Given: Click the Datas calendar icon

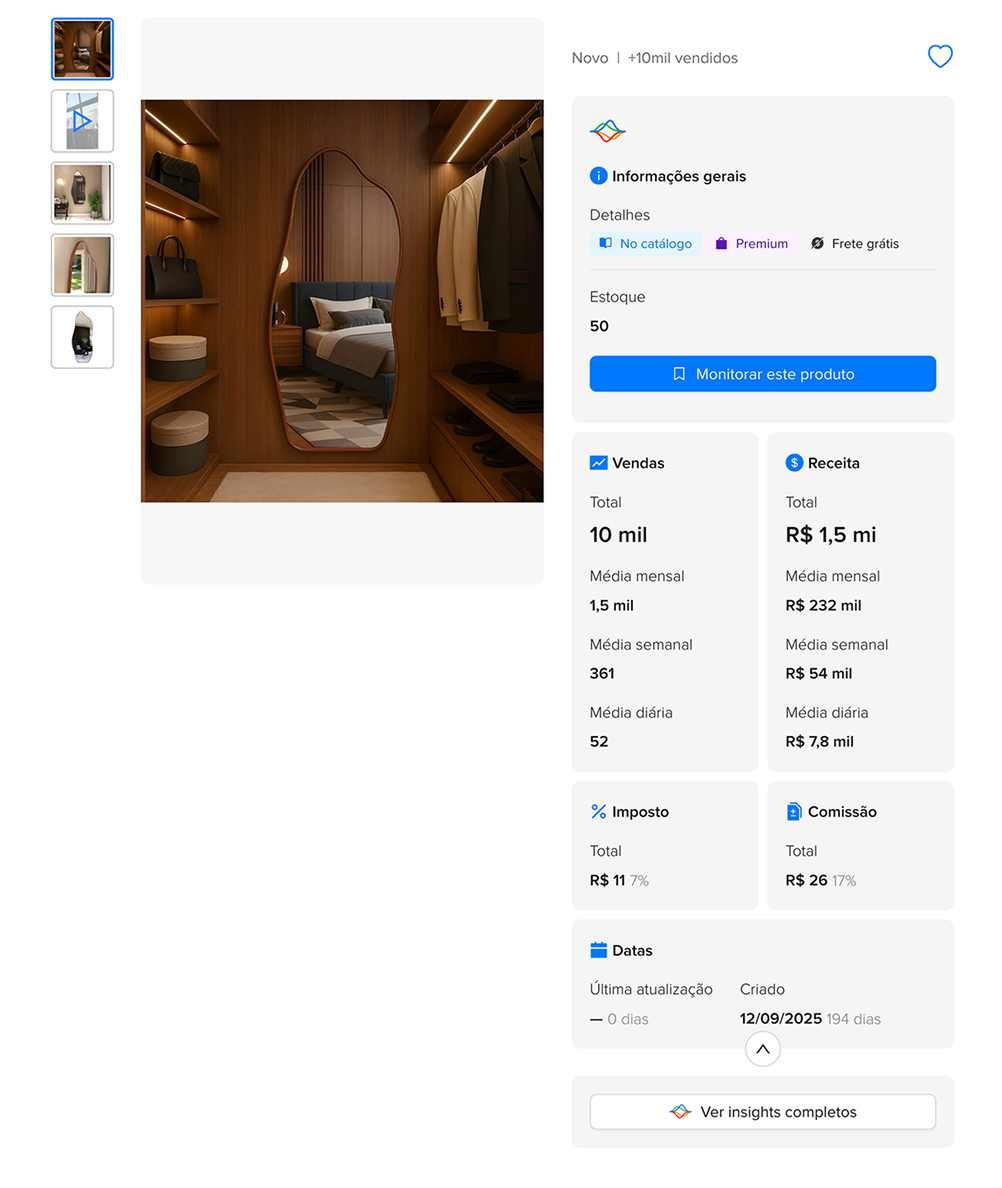Looking at the screenshot, I should coord(599,950).
